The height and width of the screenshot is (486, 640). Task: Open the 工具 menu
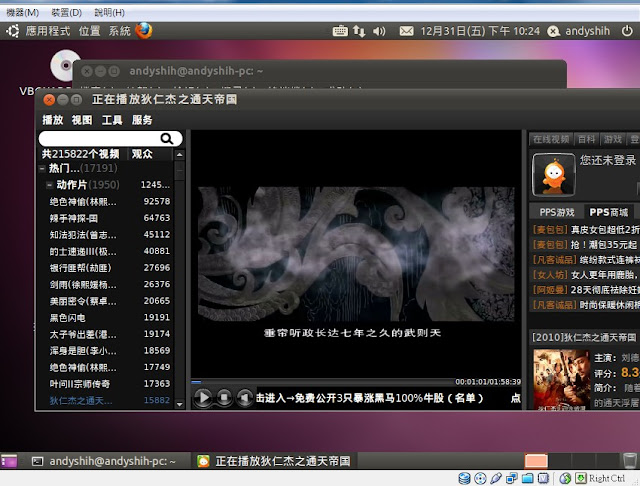[x=112, y=120]
